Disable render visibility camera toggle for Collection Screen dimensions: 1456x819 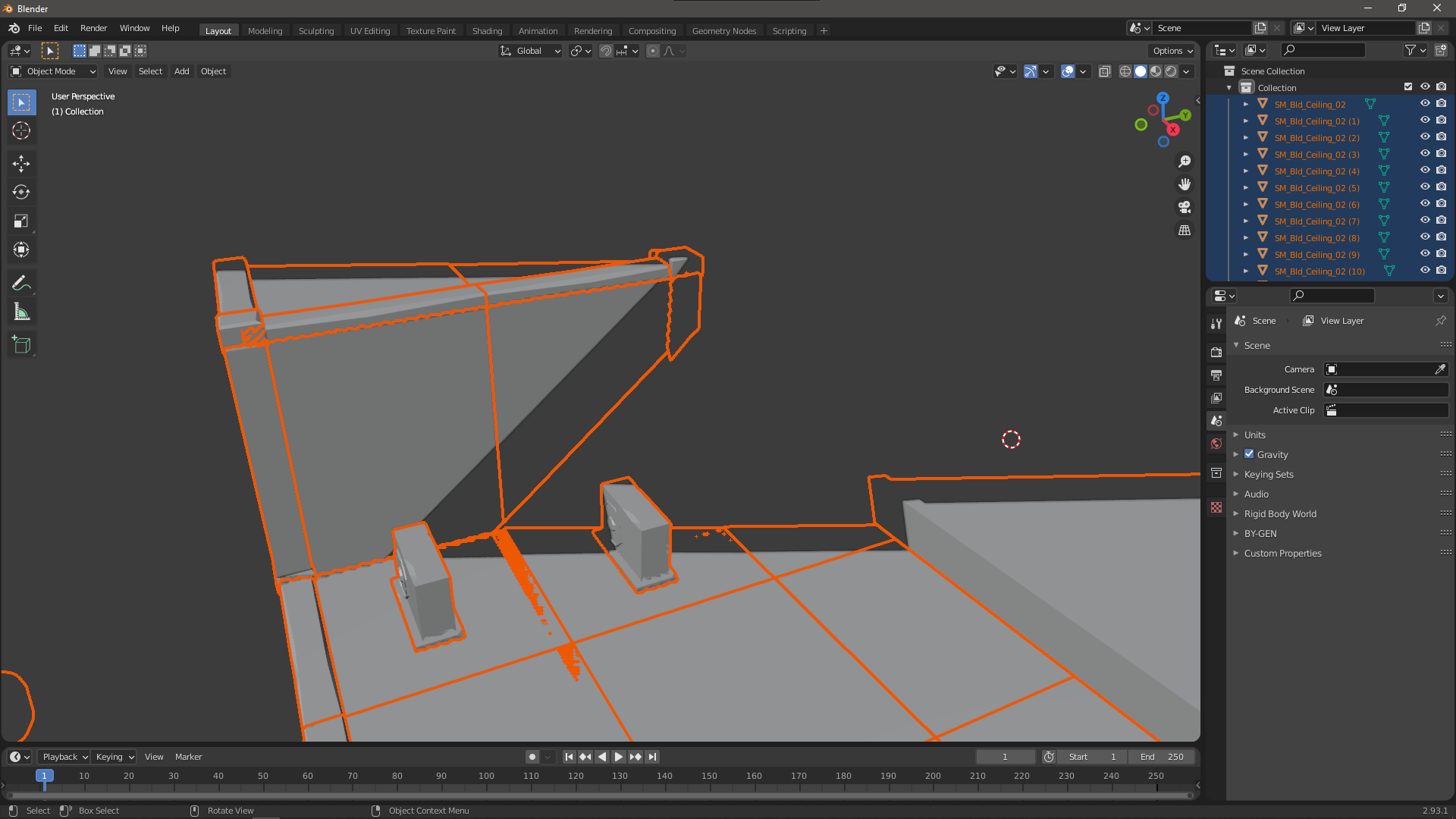pos(1441,86)
